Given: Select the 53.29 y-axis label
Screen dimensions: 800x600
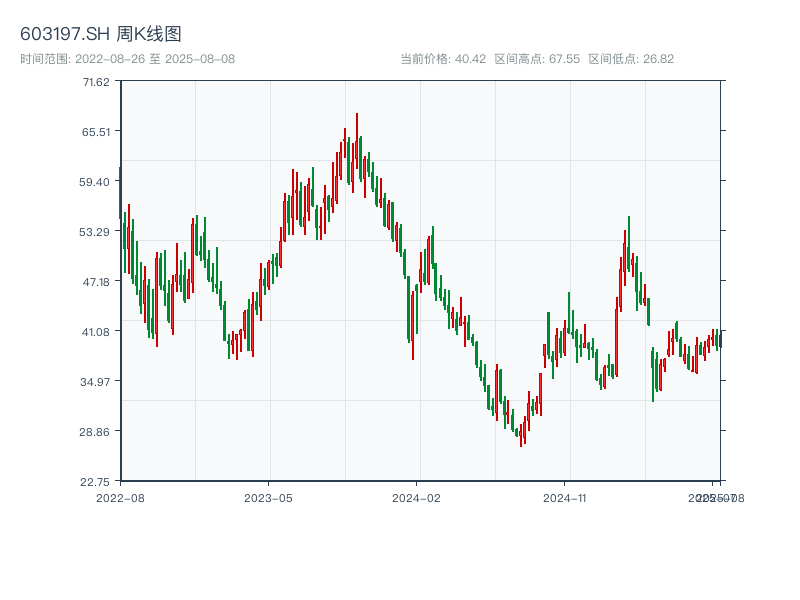Looking at the screenshot, I should [x=95, y=232].
